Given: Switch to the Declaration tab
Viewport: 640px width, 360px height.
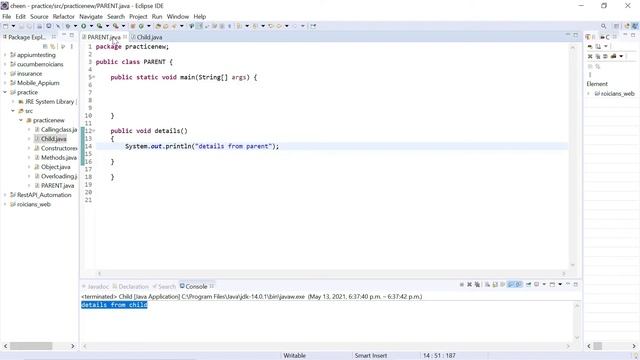Looking at the screenshot, I should (131, 287).
